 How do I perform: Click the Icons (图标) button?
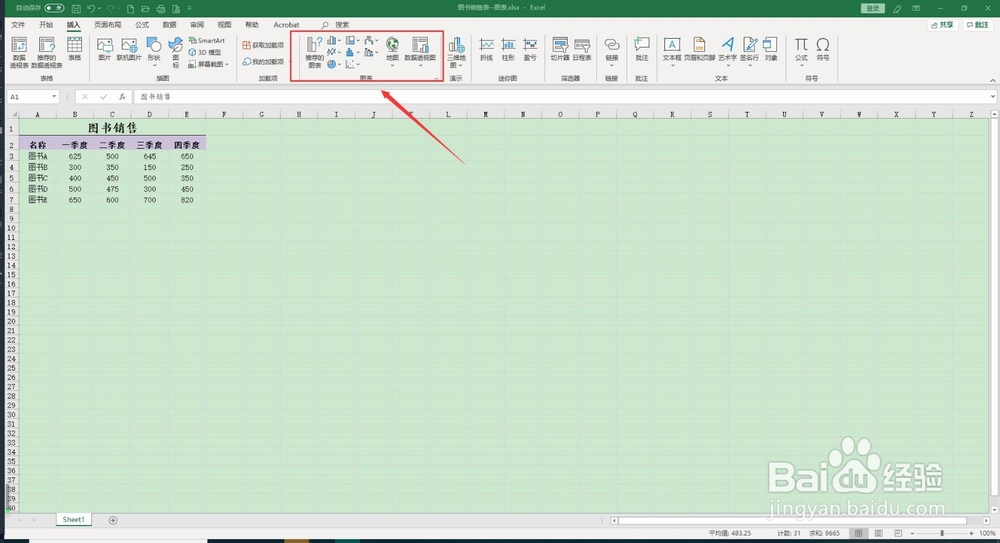click(x=175, y=52)
